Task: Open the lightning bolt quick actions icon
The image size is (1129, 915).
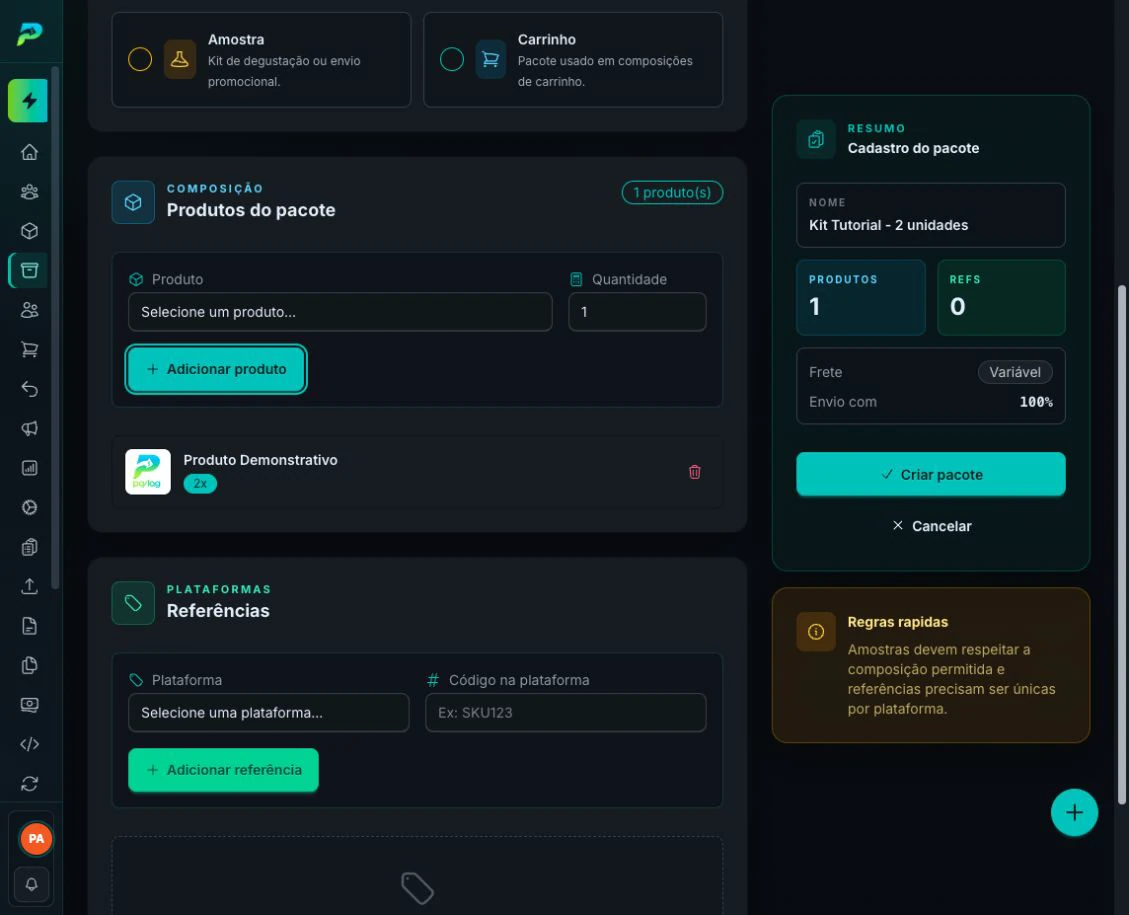Action: point(28,101)
